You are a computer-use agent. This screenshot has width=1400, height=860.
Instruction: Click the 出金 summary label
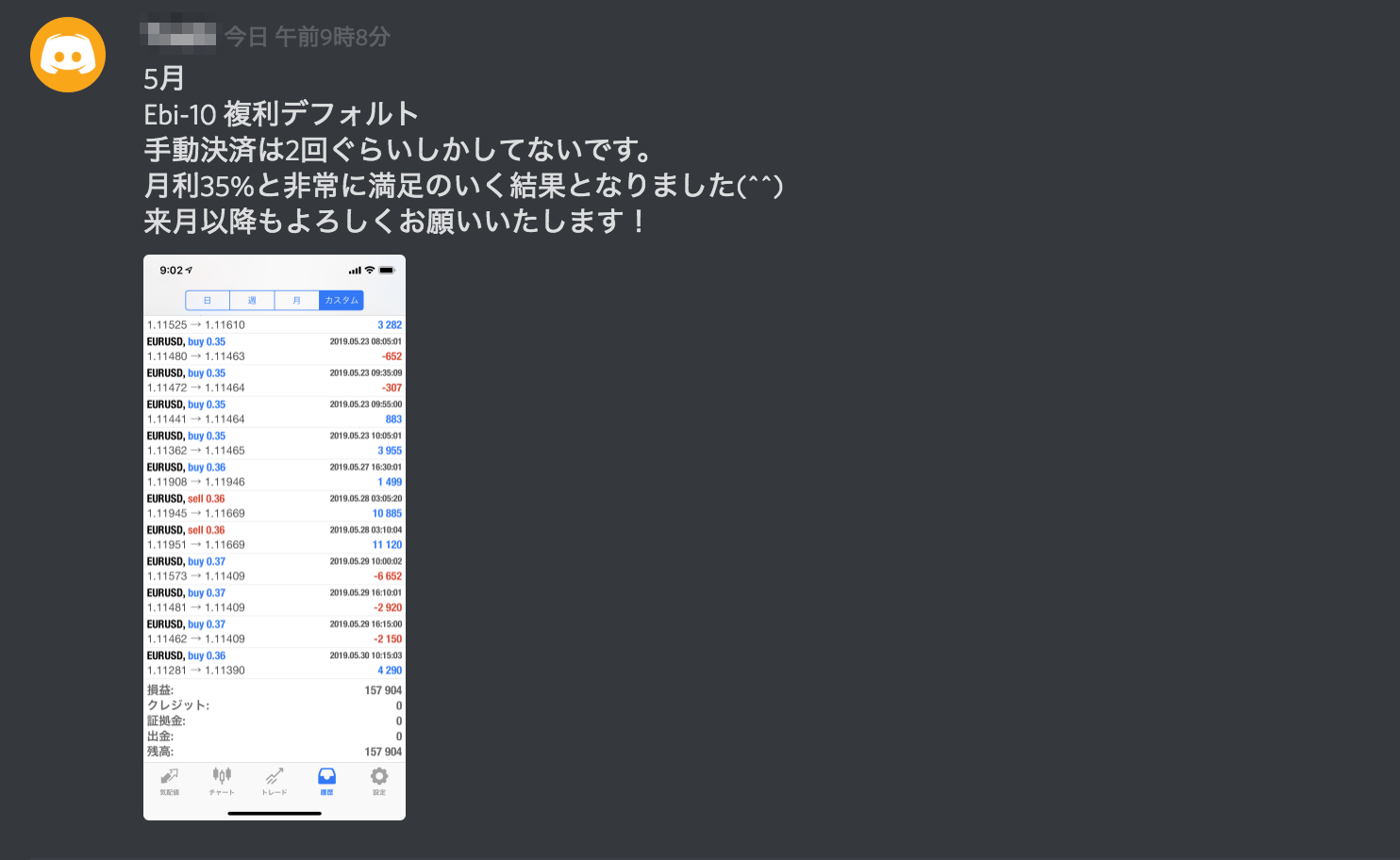(x=160, y=736)
